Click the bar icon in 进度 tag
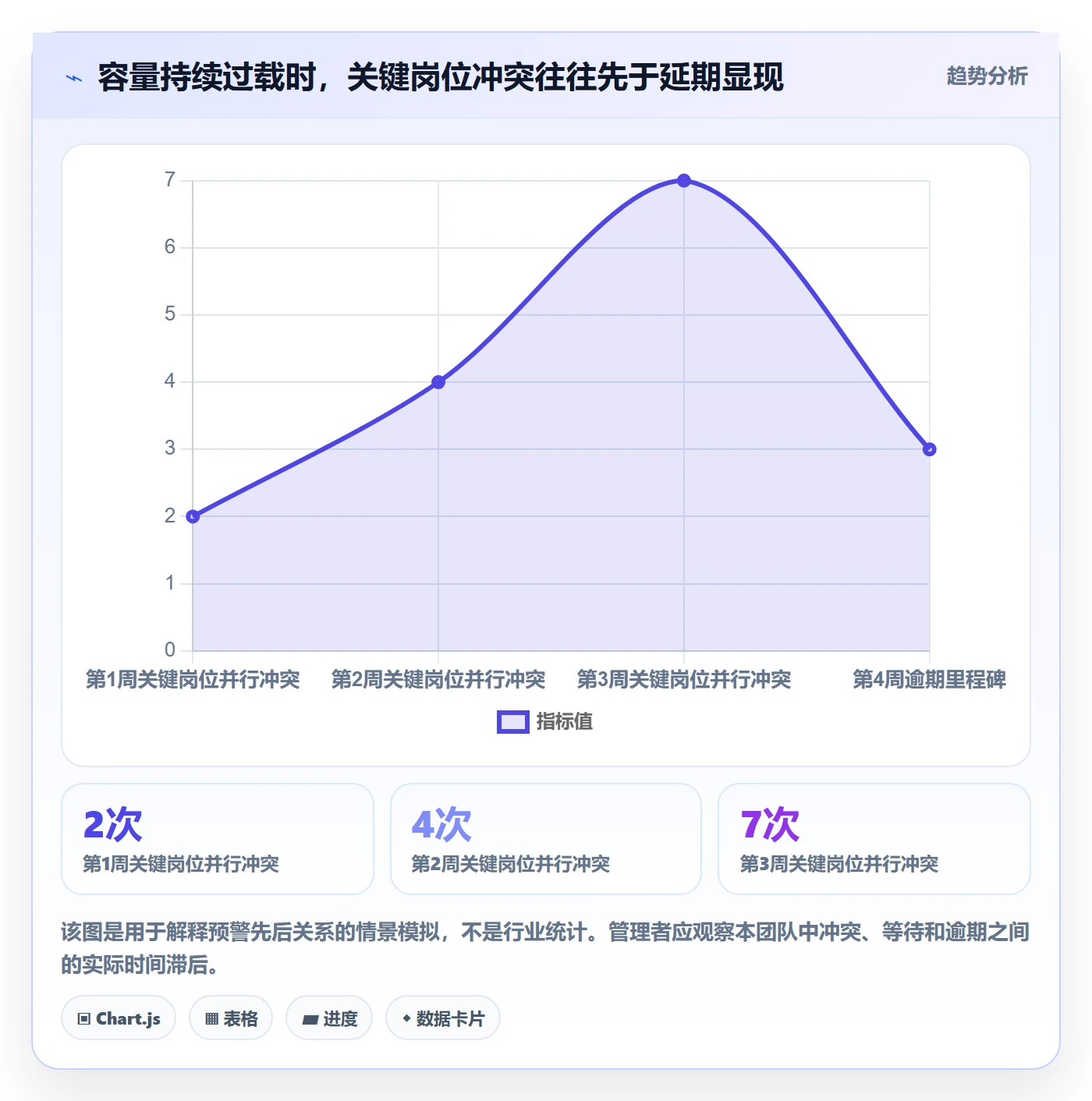1092x1101 pixels. (310, 1019)
